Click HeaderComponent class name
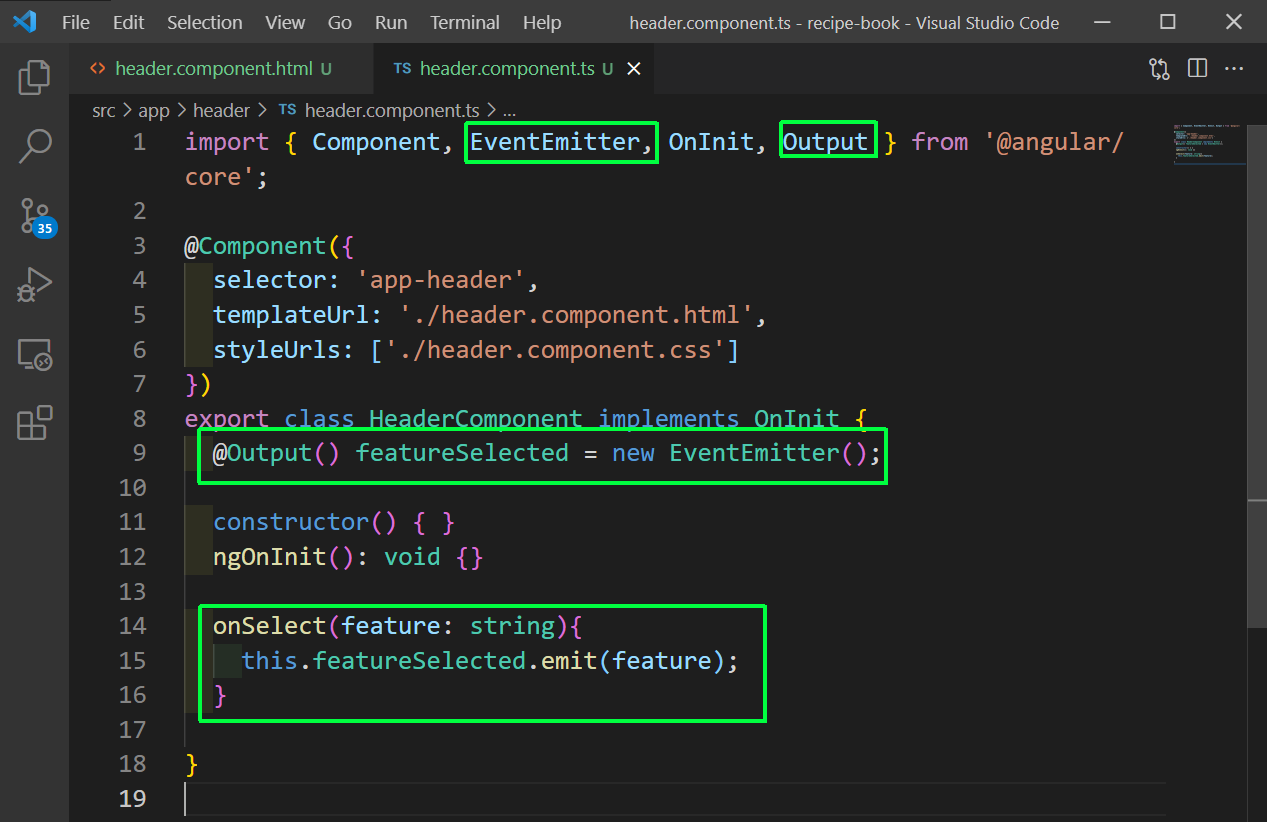Image resolution: width=1267 pixels, height=822 pixels. point(476,419)
